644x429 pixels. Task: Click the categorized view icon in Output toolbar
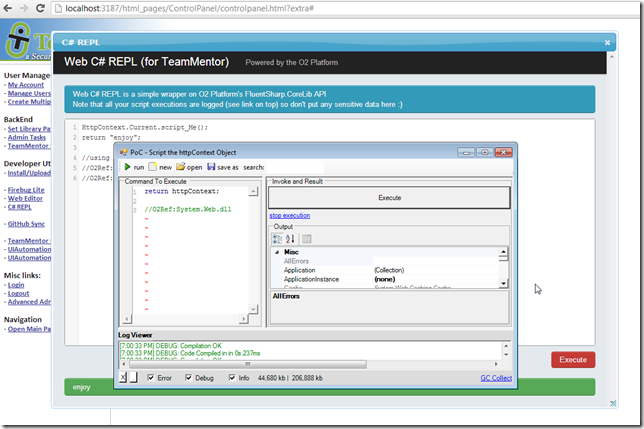(277, 239)
